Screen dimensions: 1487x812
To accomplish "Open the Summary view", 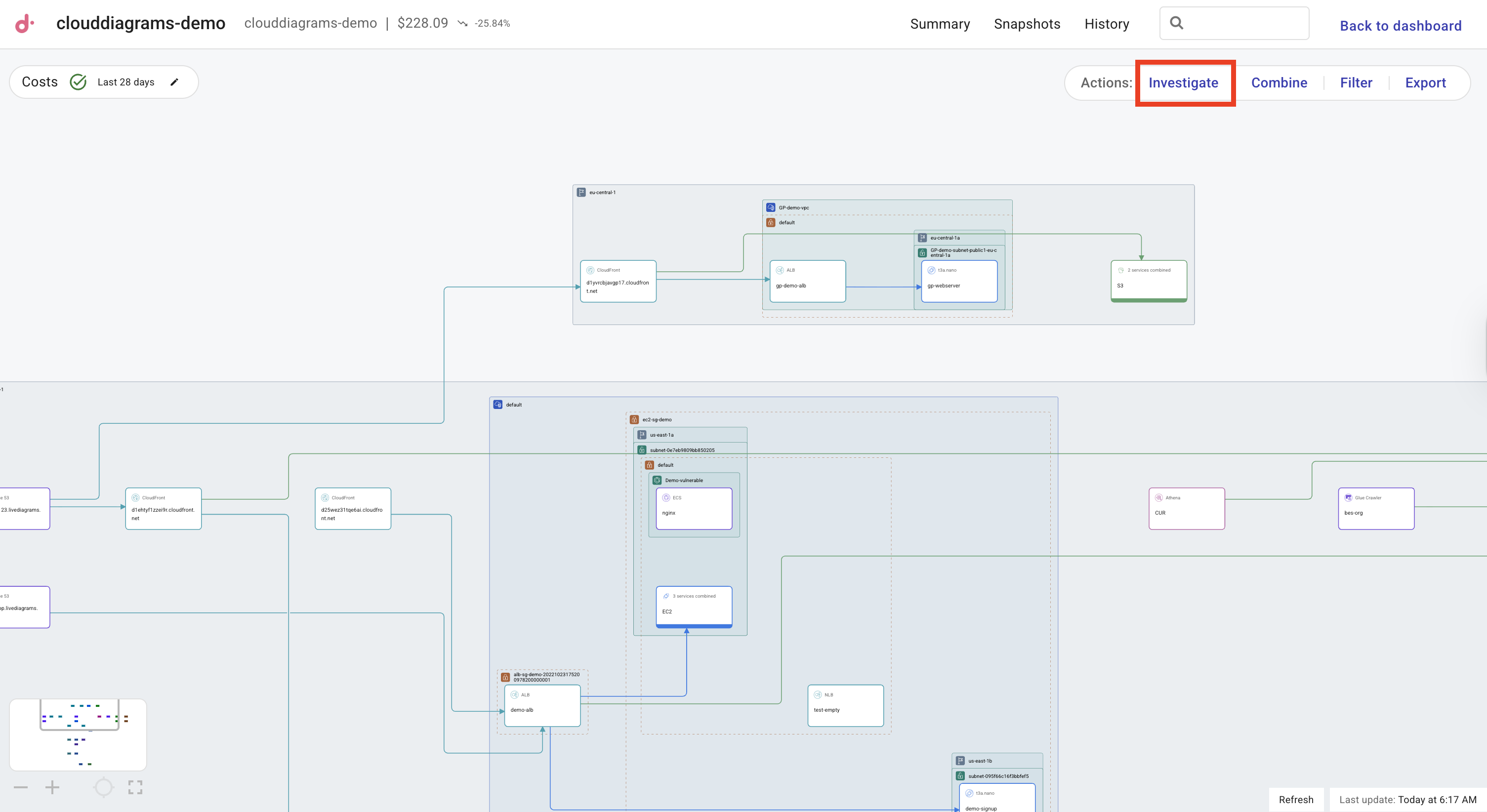I will (x=940, y=24).
